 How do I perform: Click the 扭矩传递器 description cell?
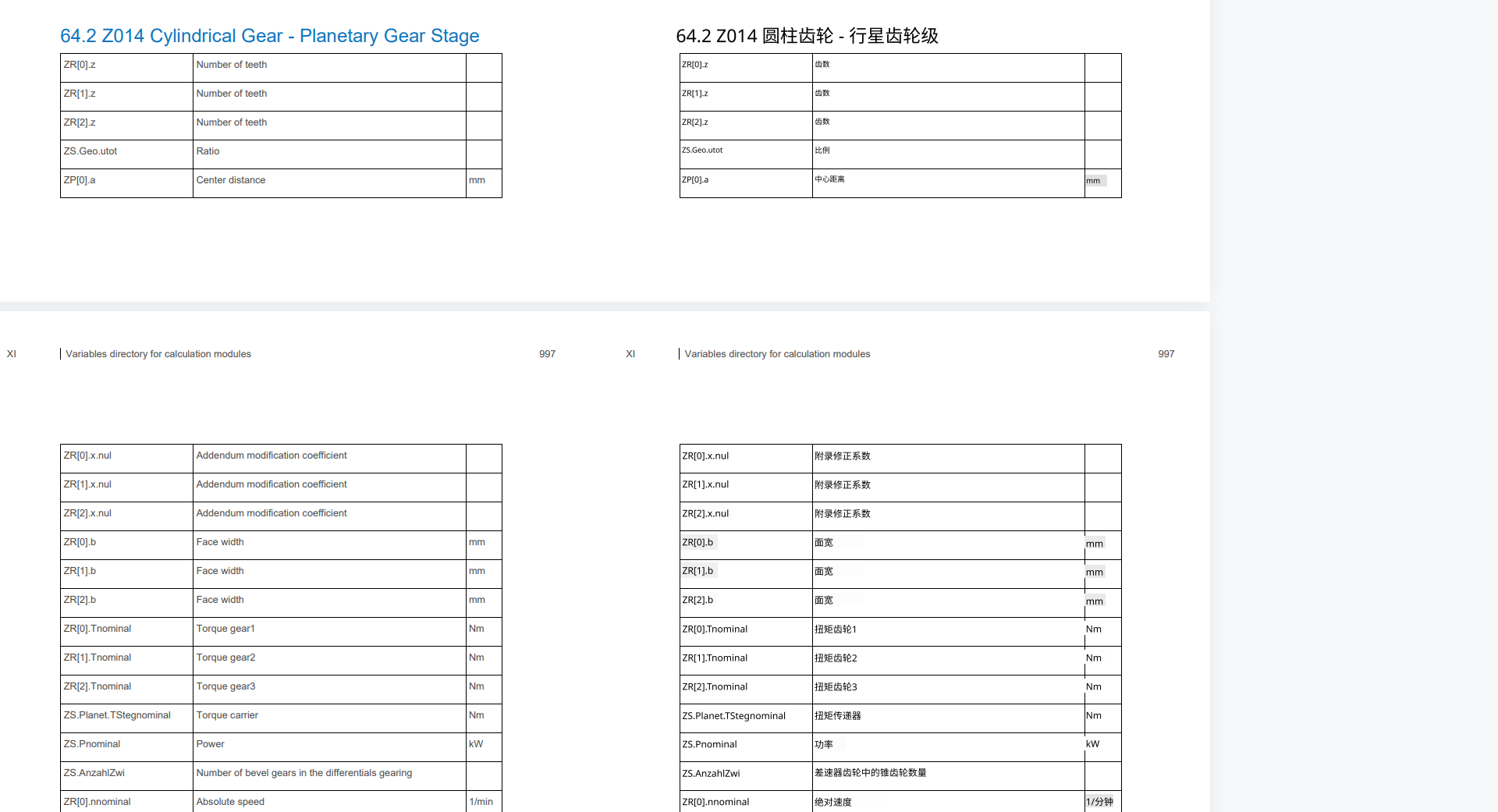[x=838, y=715]
